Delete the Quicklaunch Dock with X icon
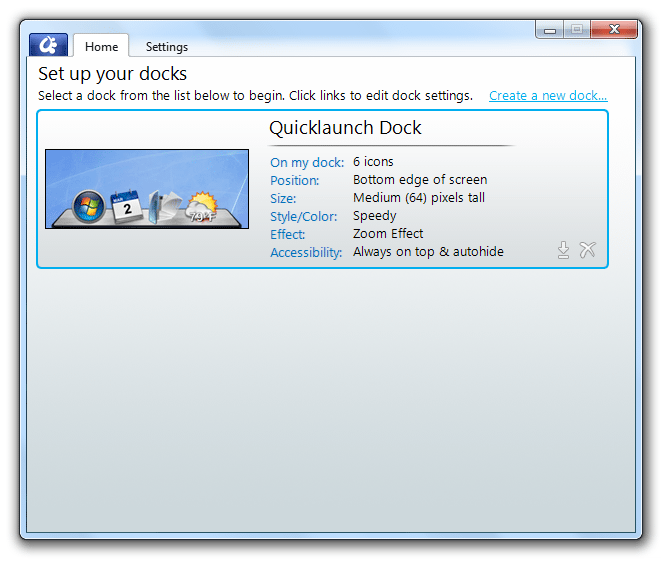 tap(588, 250)
